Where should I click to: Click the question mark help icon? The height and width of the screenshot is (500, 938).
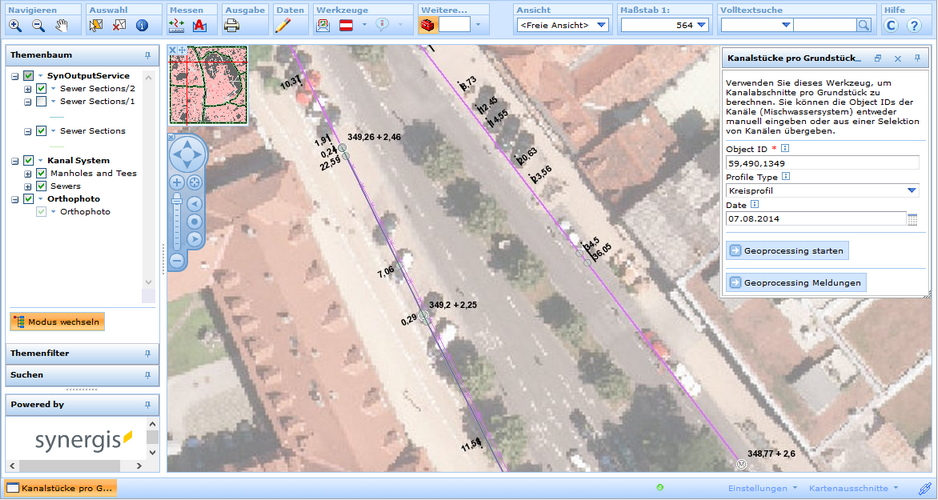[914, 25]
